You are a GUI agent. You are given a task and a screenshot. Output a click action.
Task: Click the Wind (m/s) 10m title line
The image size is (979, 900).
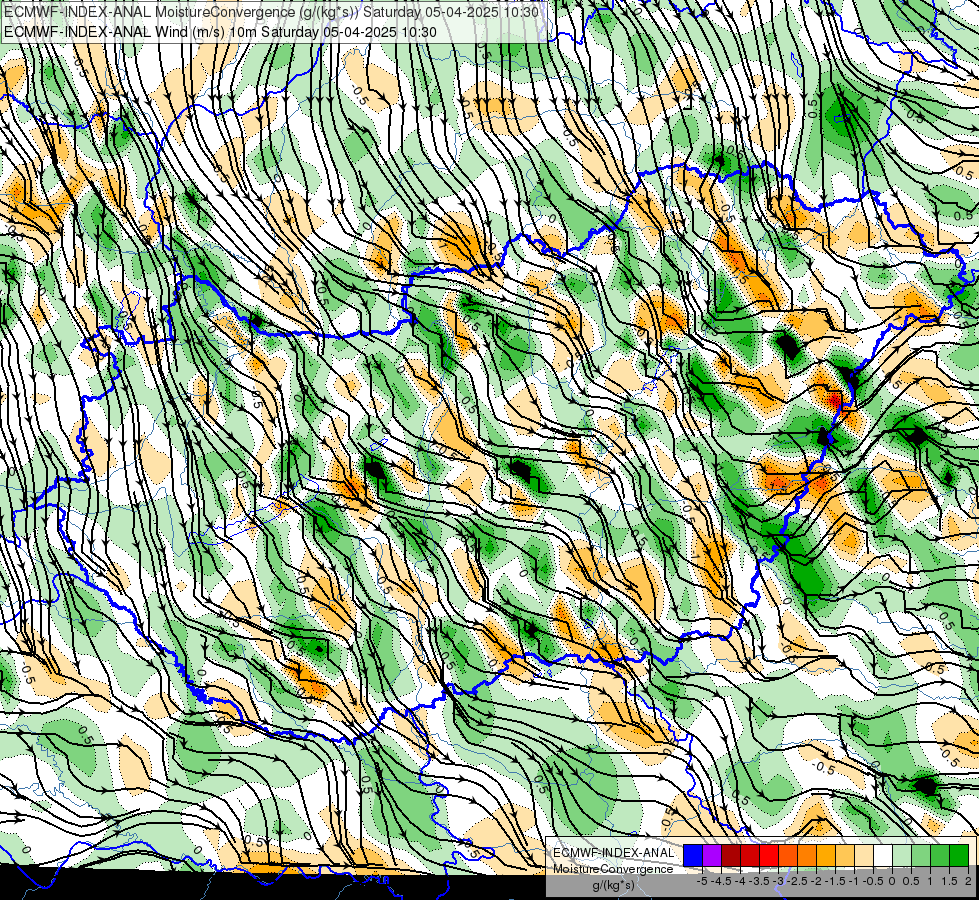[x=220, y=31]
